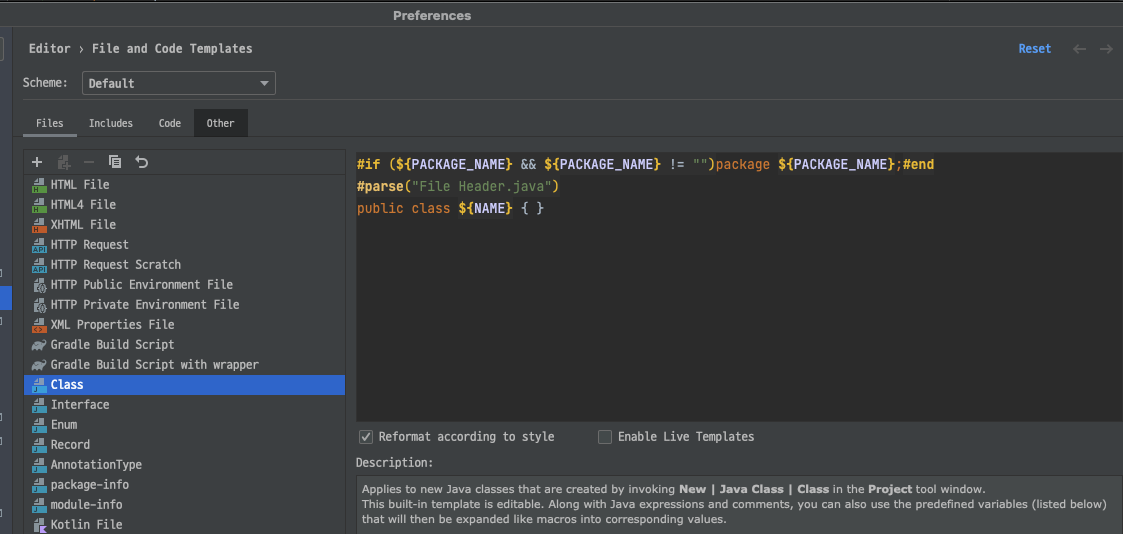Click the Reset link

[x=1035, y=49]
